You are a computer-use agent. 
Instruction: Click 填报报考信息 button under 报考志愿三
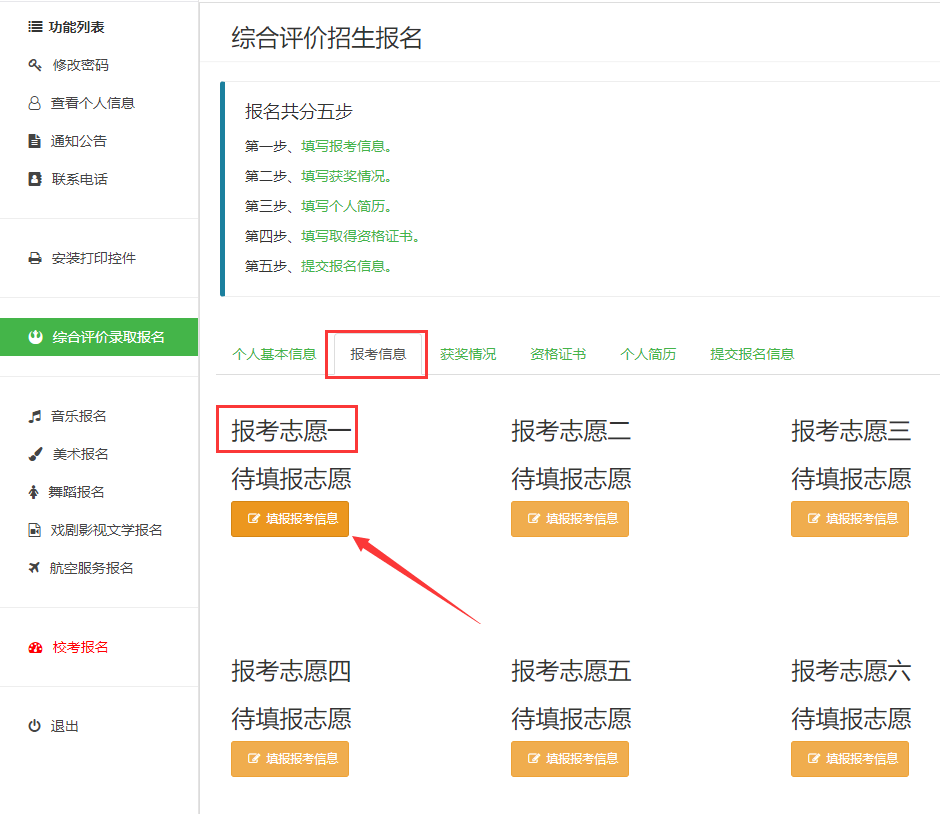pos(850,519)
